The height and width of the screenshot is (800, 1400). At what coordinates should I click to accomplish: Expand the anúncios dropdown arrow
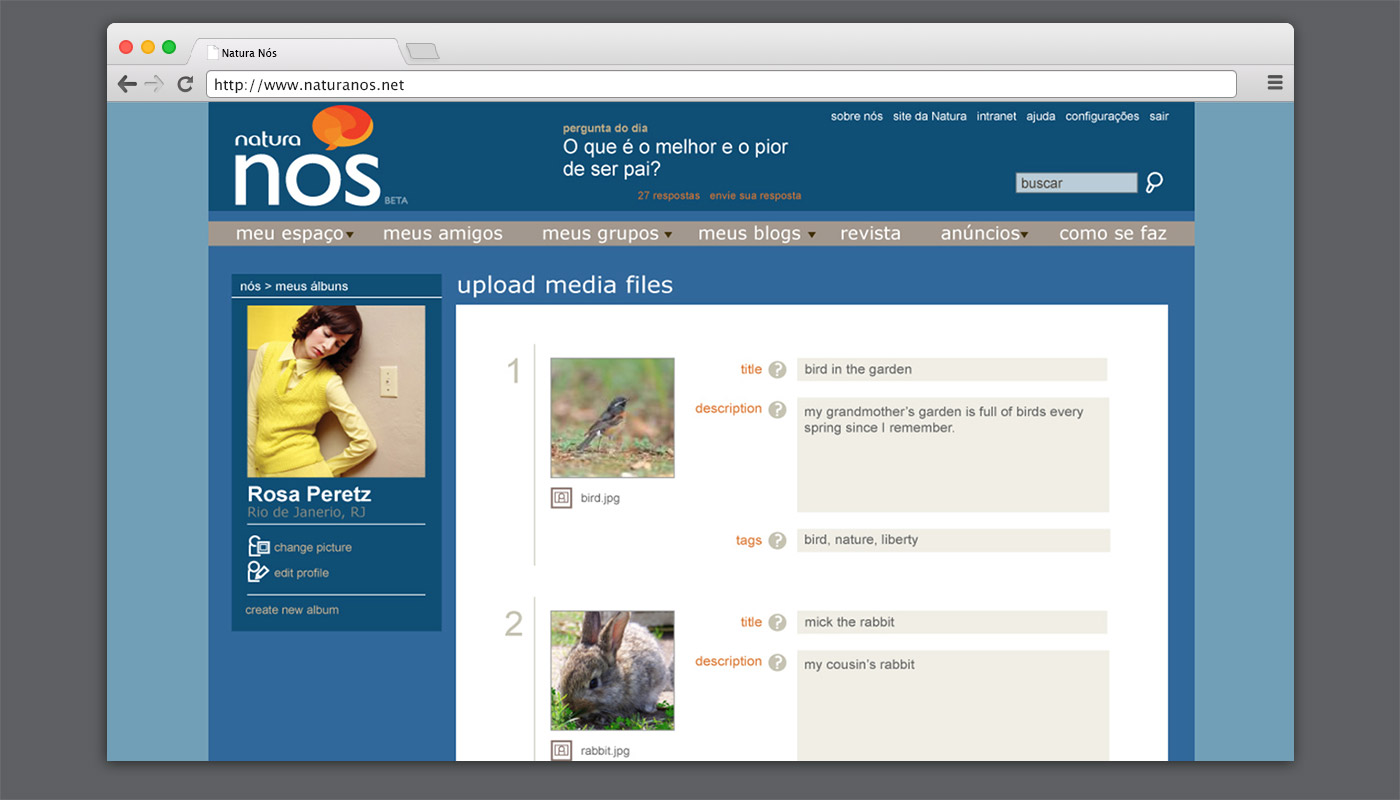click(x=1024, y=236)
